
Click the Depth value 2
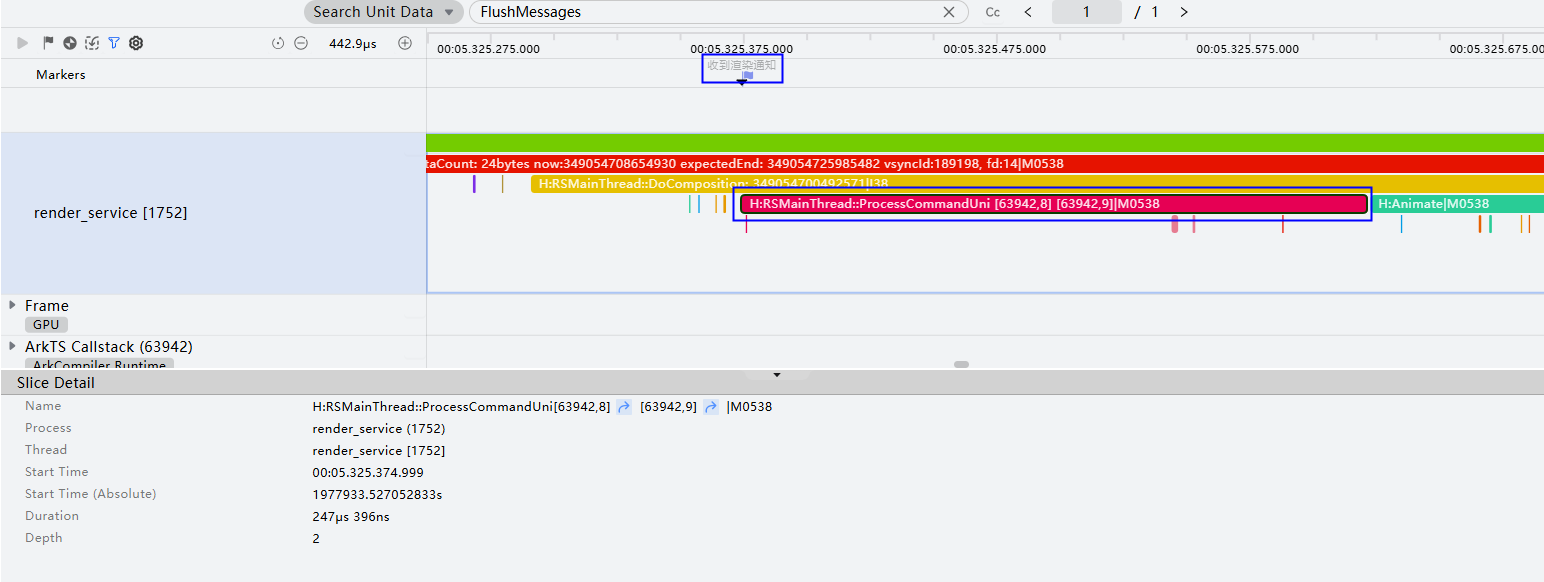coord(316,538)
